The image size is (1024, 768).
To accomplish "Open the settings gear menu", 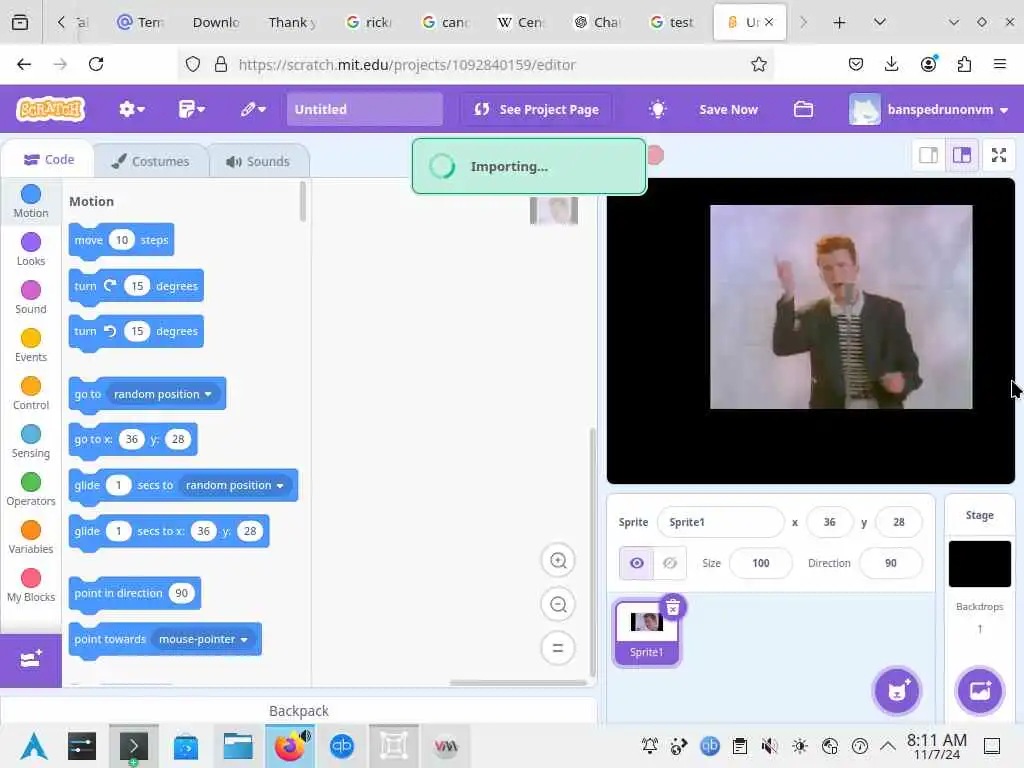I will (131, 109).
